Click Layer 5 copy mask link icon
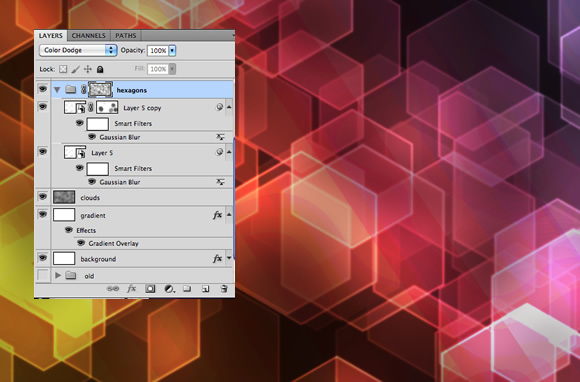Image resolution: width=580 pixels, height=382 pixels. tap(91, 107)
